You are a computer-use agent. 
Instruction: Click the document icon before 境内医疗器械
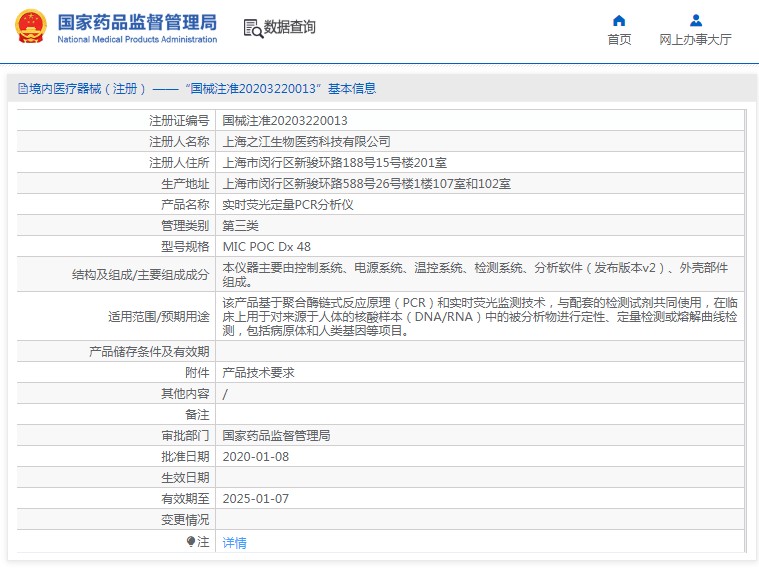pyautogui.click(x=22, y=89)
